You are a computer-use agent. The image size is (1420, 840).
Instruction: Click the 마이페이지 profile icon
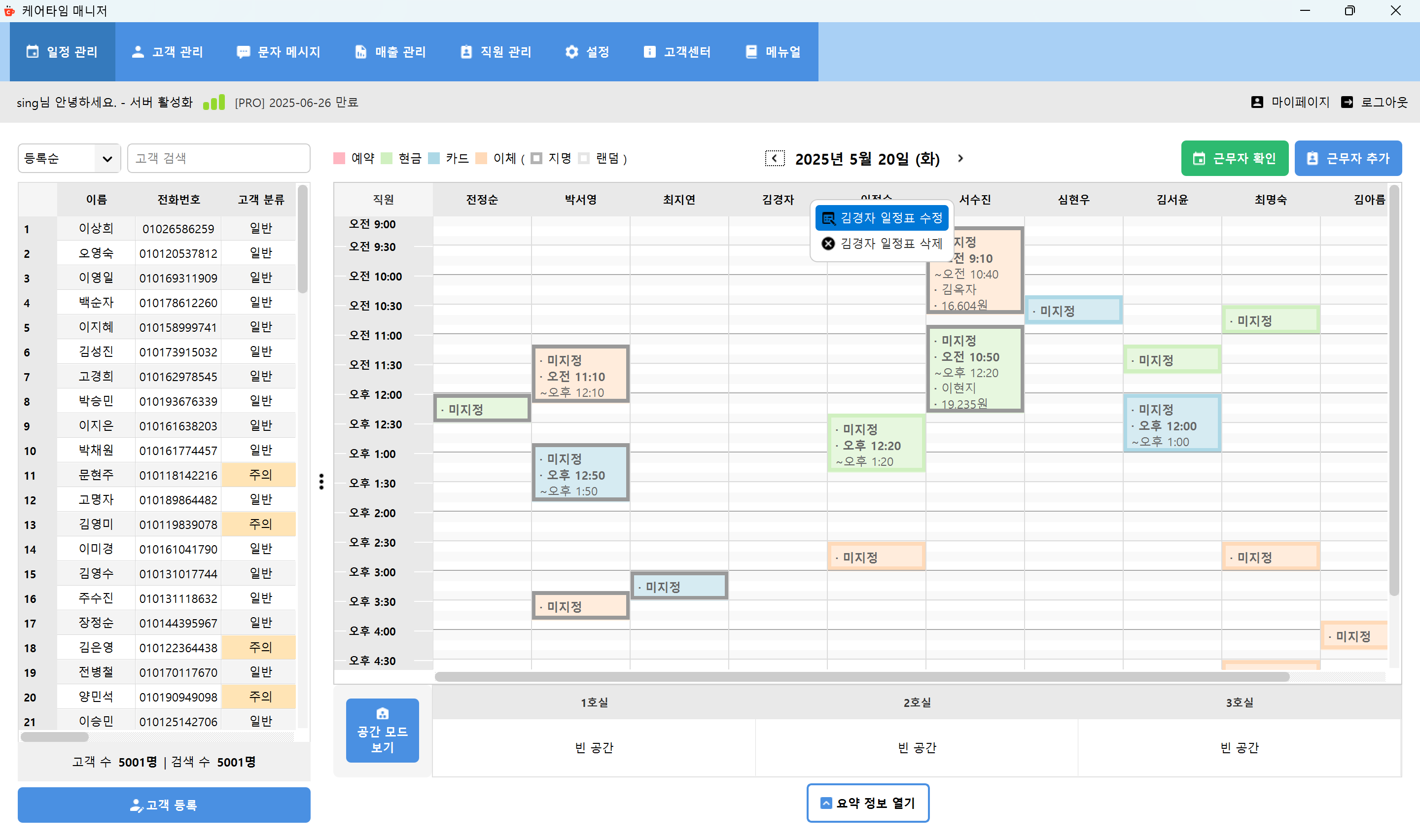pyautogui.click(x=1257, y=102)
